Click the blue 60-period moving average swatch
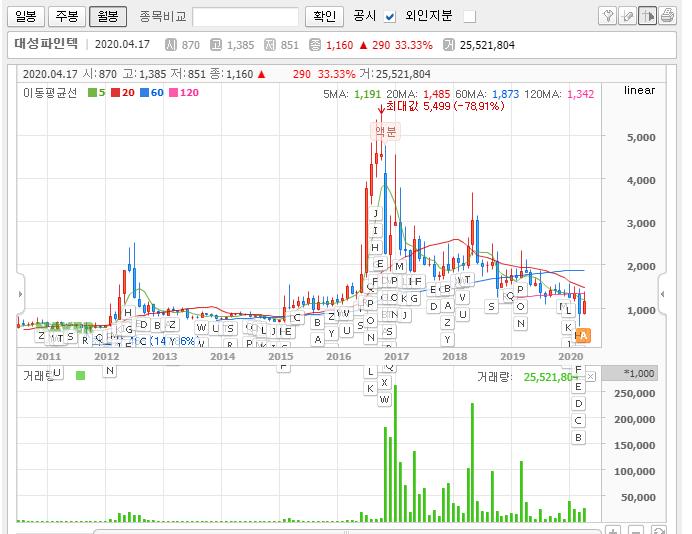The width and height of the screenshot is (692, 534). (144, 93)
